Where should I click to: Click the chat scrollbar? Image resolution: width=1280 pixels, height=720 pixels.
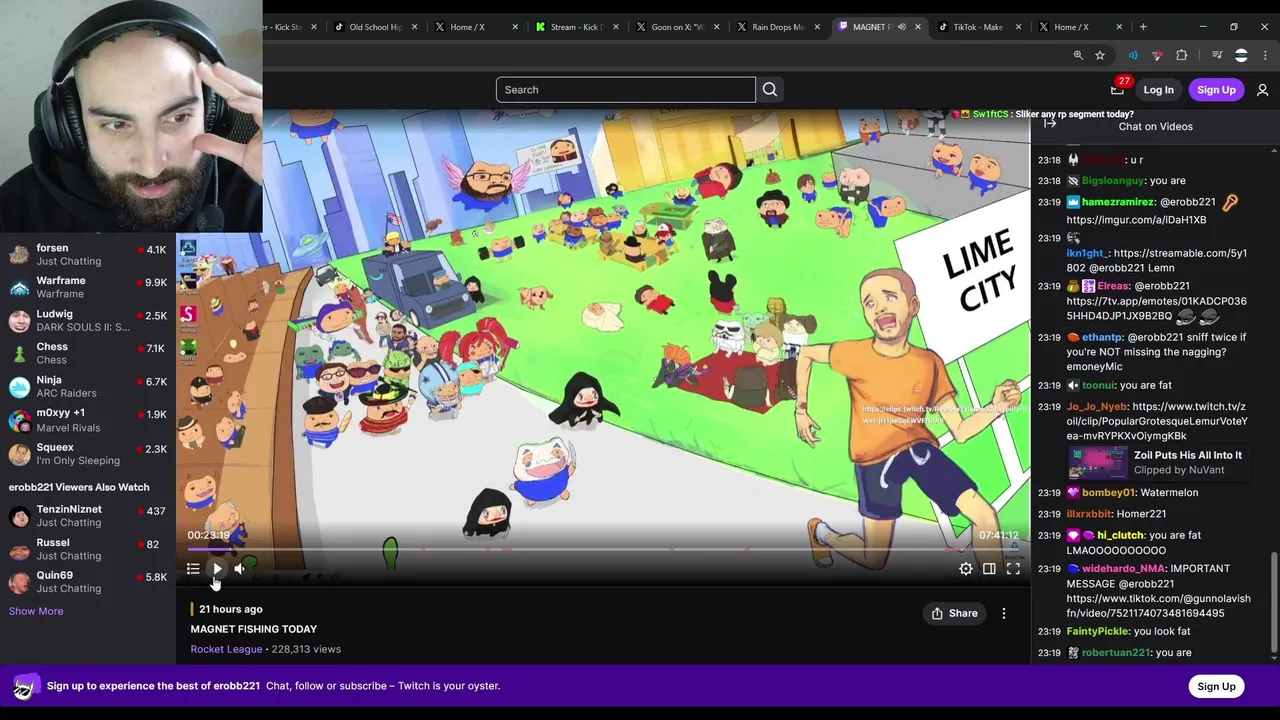click(x=1274, y=603)
